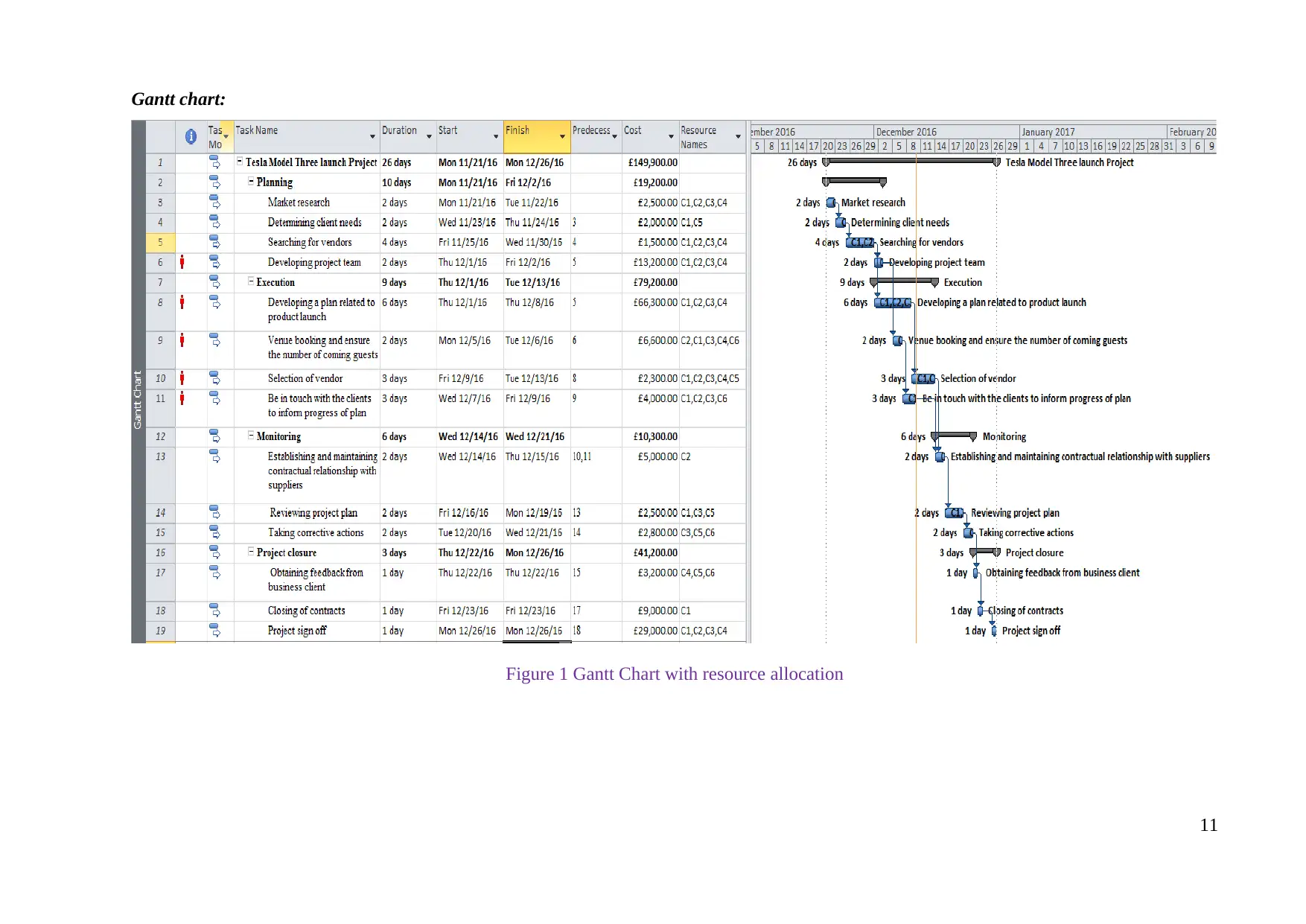Click task mode icon for Determining client needs

pyautogui.click(x=214, y=223)
